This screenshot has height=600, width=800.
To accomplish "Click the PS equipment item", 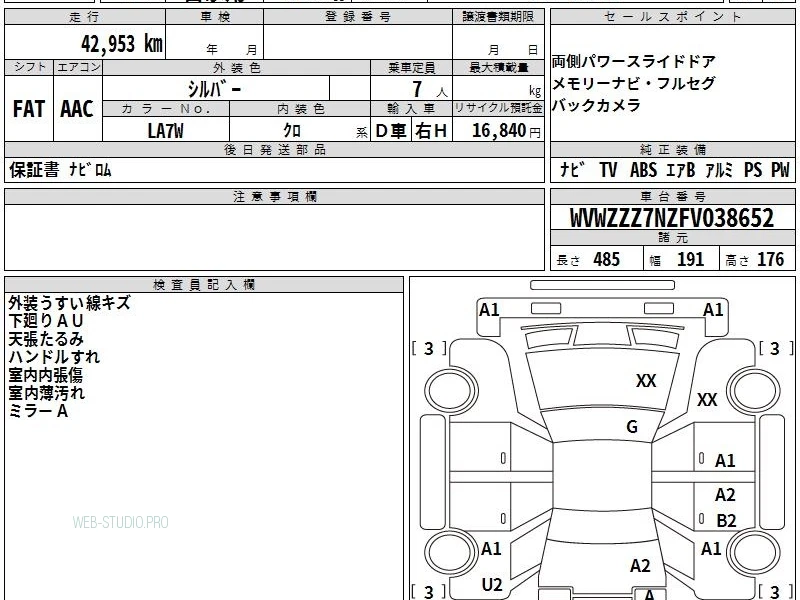I will pos(753,170).
